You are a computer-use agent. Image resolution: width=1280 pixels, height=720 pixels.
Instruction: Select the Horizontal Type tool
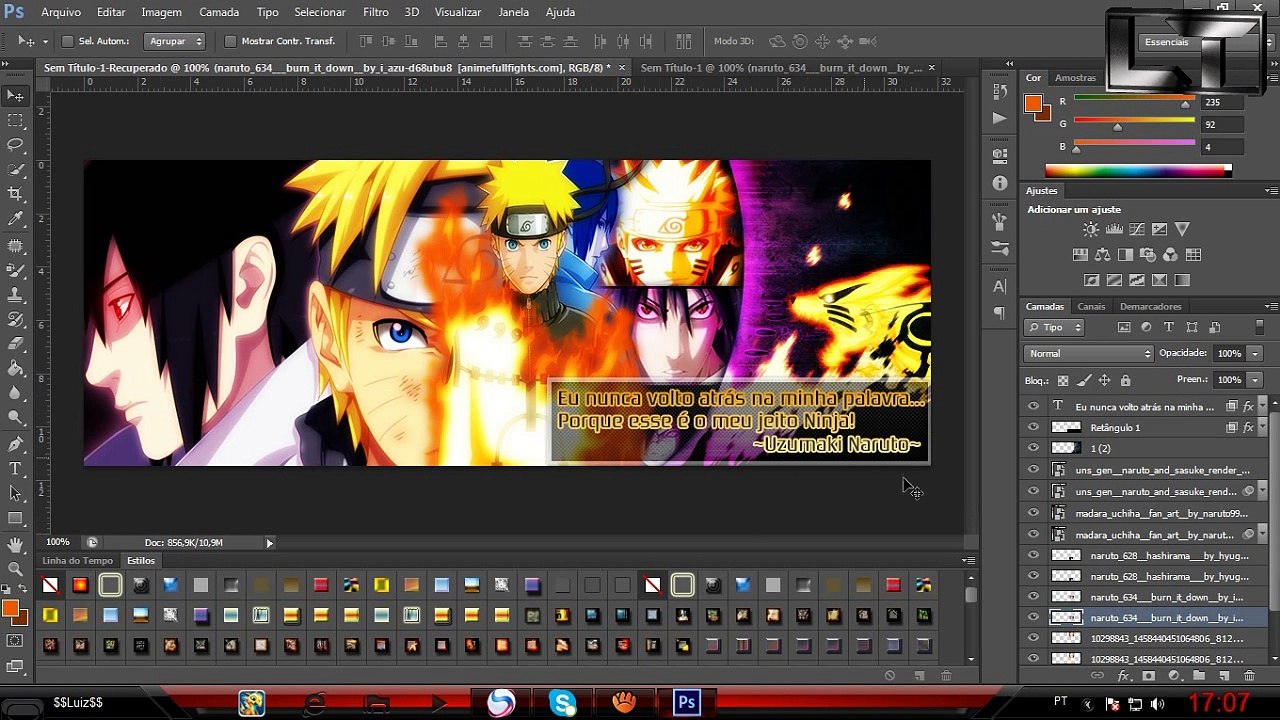click(x=16, y=469)
